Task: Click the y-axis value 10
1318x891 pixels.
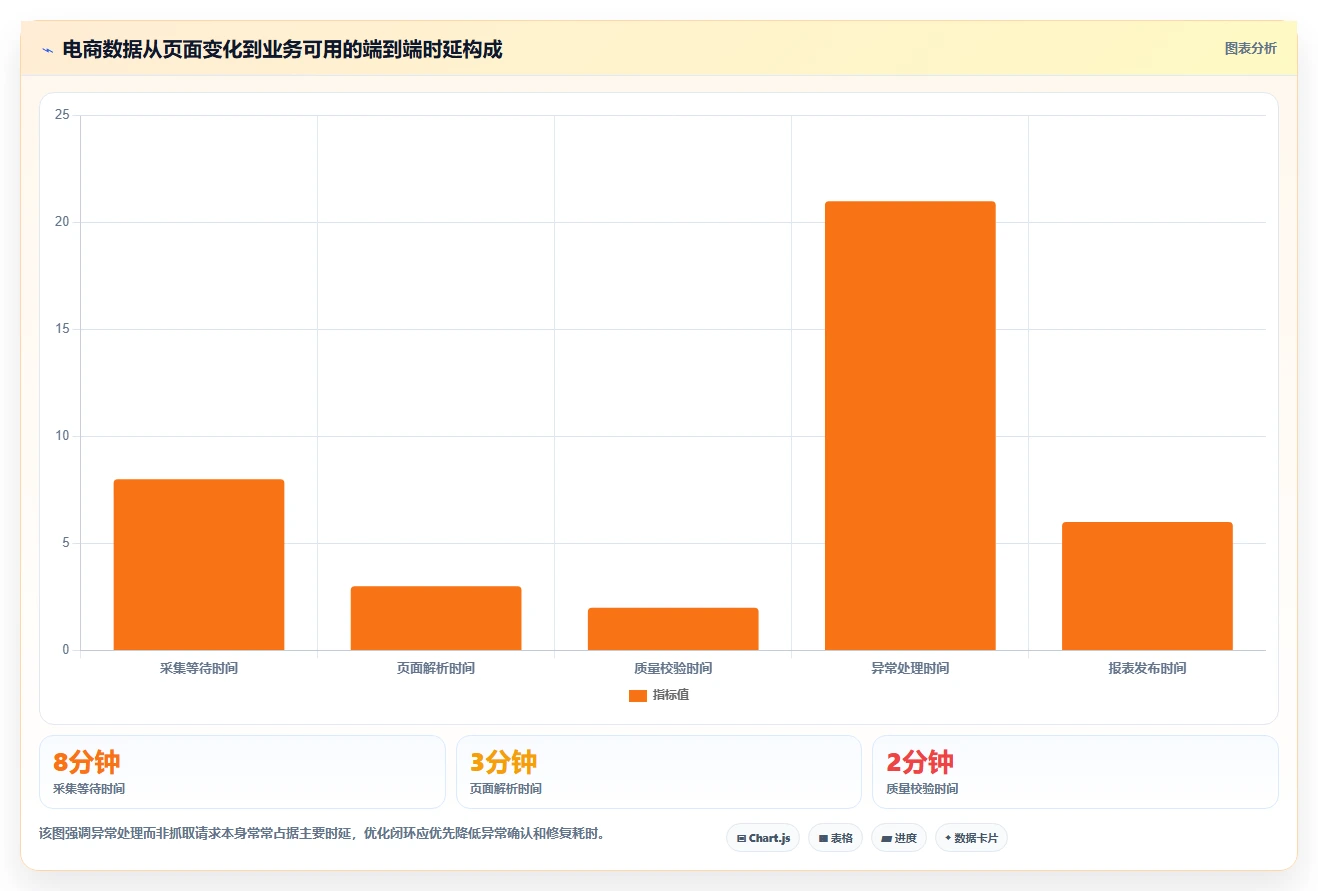Action: click(62, 436)
